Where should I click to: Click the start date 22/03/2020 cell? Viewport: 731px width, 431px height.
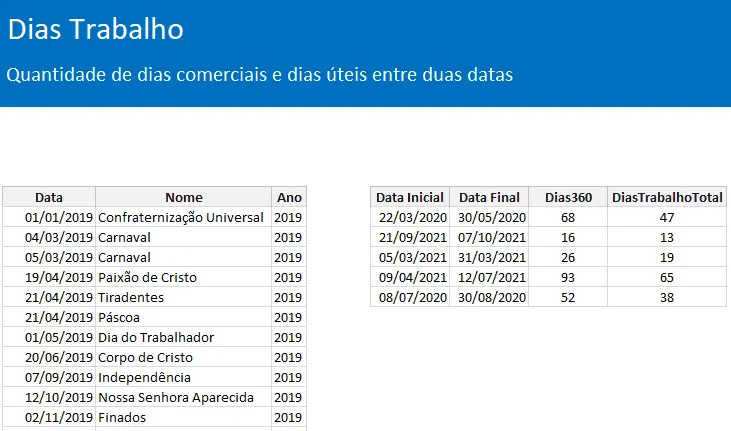[x=410, y=217]
